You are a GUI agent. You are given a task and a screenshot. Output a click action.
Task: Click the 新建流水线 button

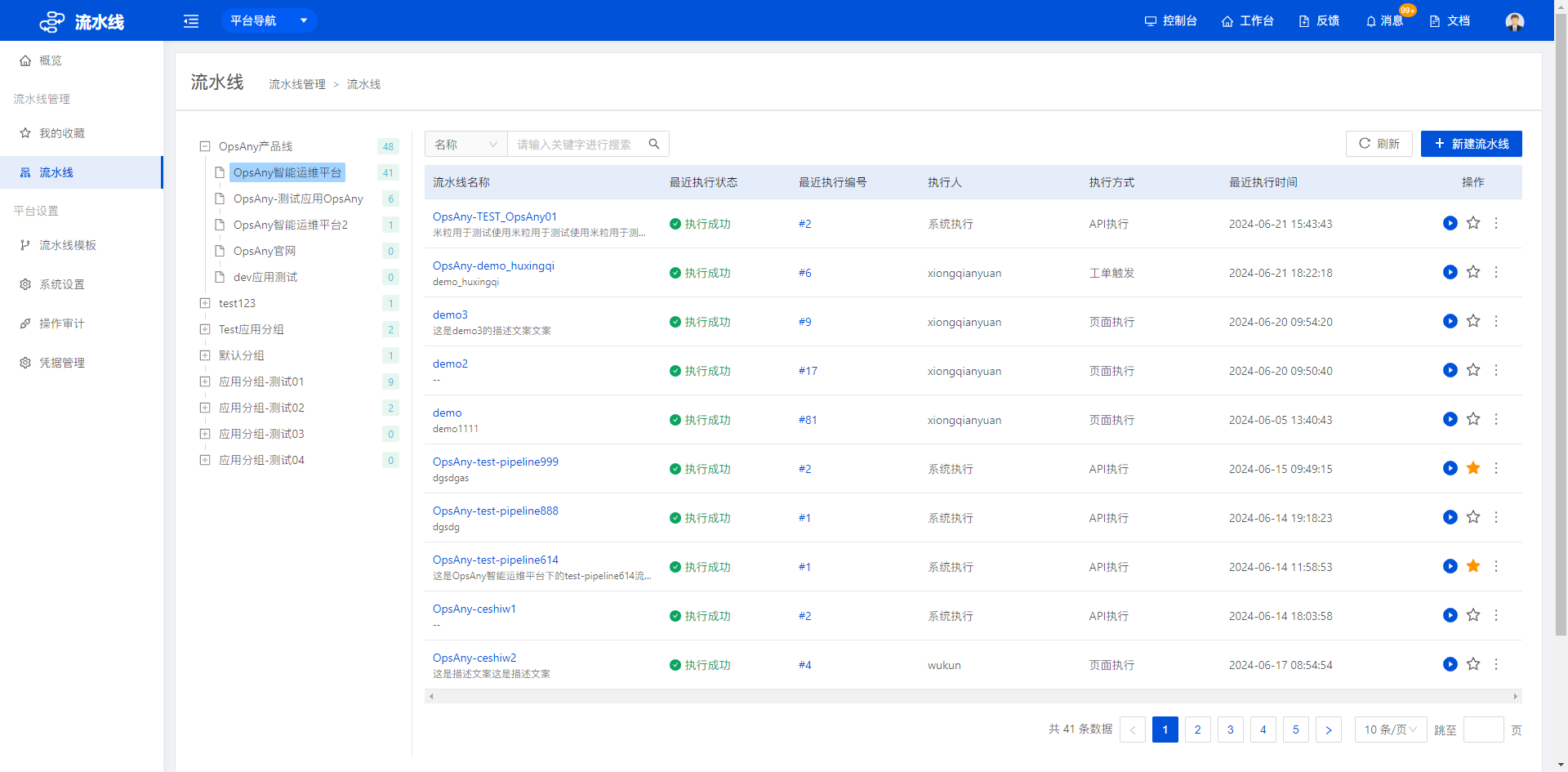(x=1472, y=144)
